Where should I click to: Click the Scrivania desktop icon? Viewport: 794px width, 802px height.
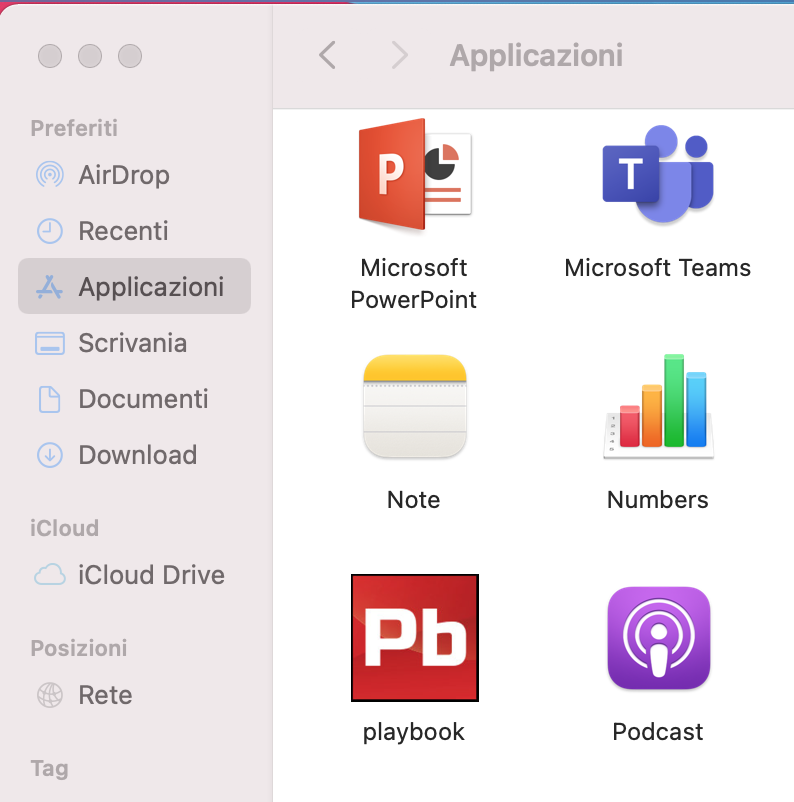50,343
